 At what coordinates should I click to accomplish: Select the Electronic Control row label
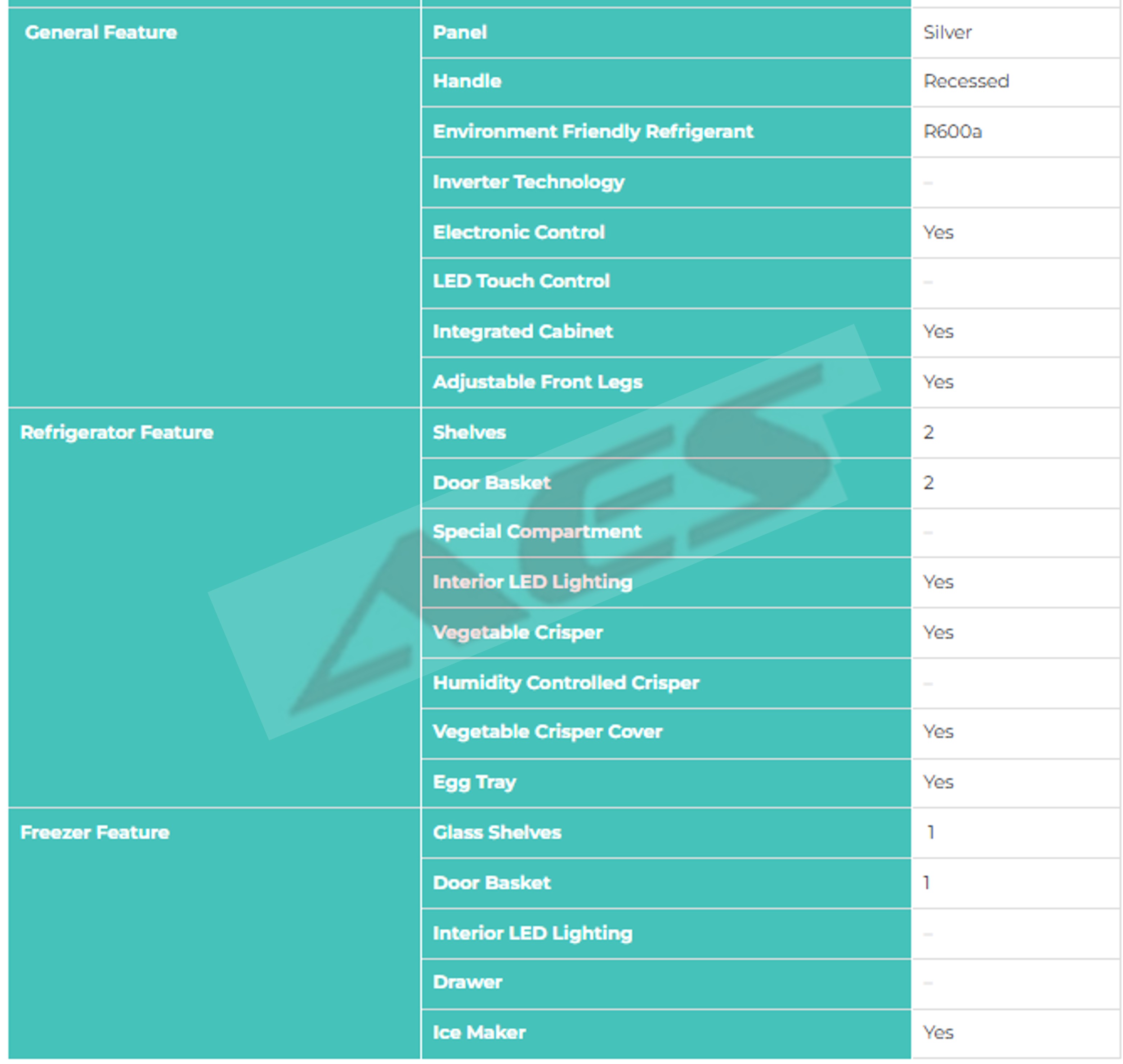[x=518, y=232]
